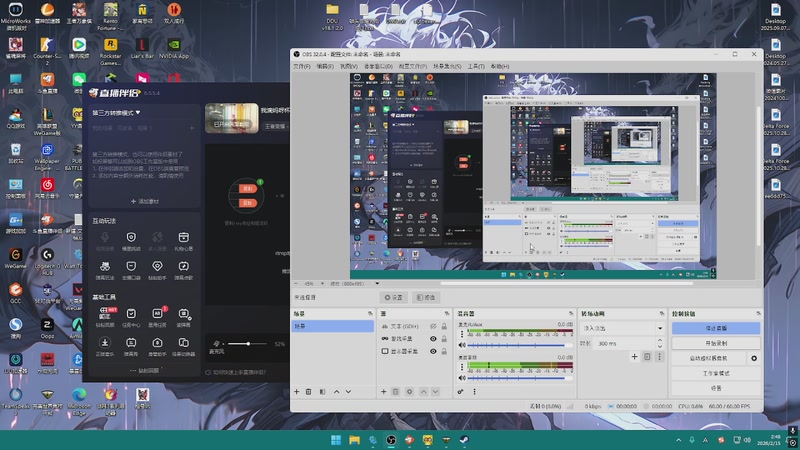Open 第三方转推模式 dropdown in 直播伴侣
This screenshot has width=800, height=450.
pyautogui.click(x=116, y=113)
